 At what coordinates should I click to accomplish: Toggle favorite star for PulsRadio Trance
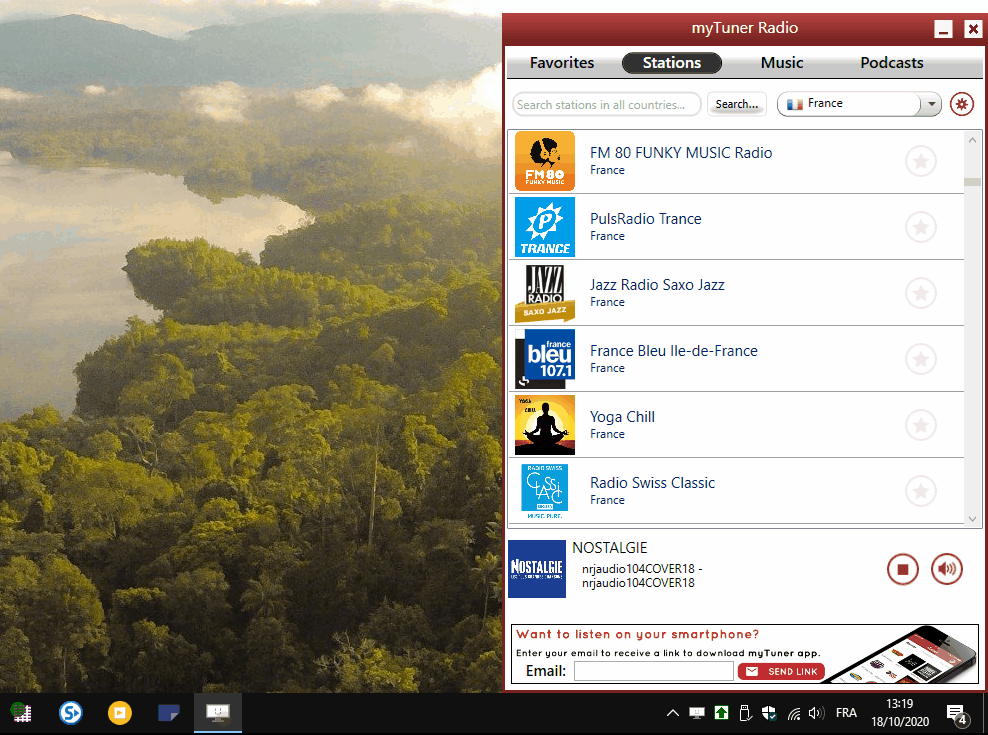pos(921,227)
